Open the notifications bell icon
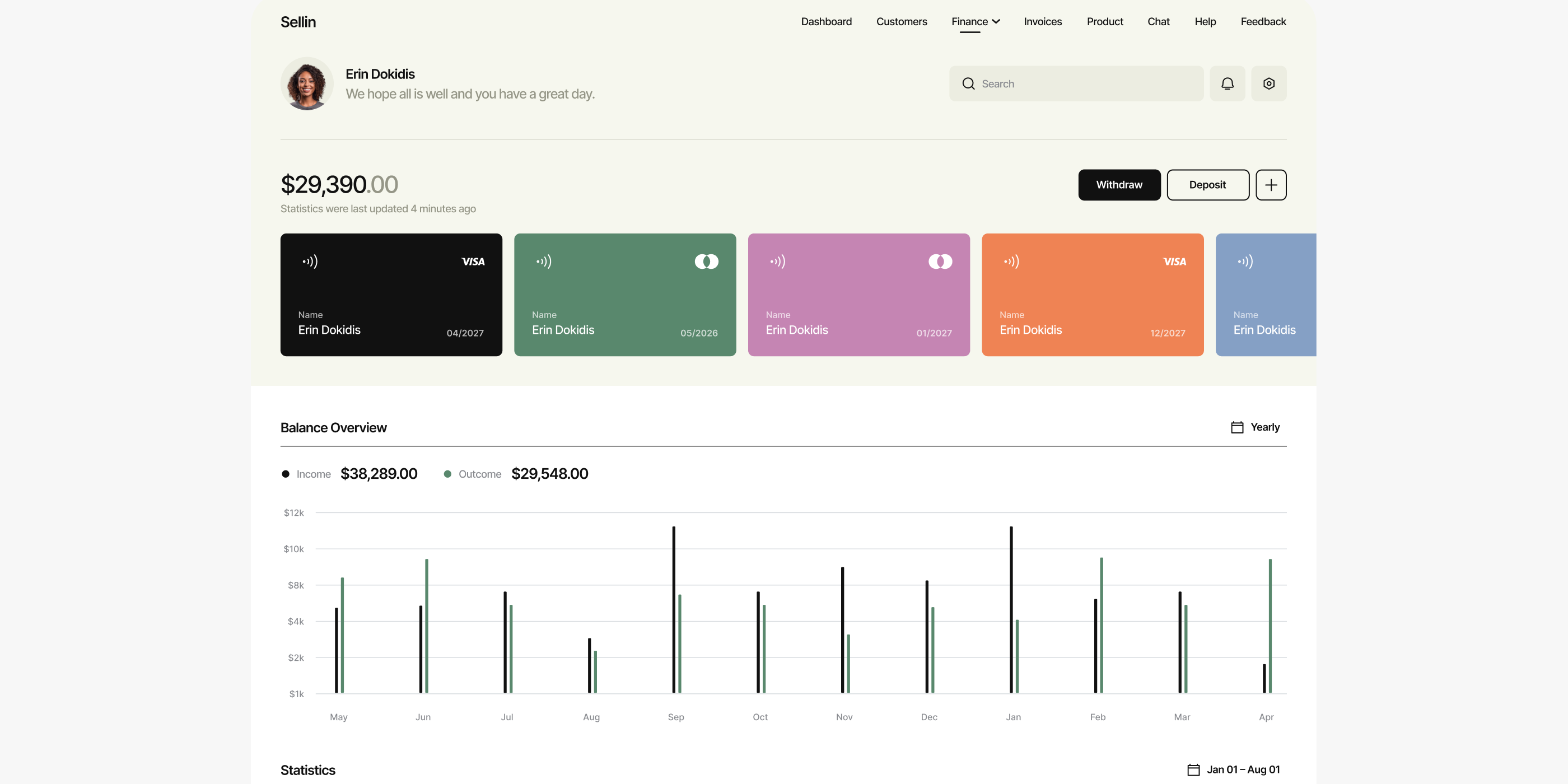 [1227, 83]
